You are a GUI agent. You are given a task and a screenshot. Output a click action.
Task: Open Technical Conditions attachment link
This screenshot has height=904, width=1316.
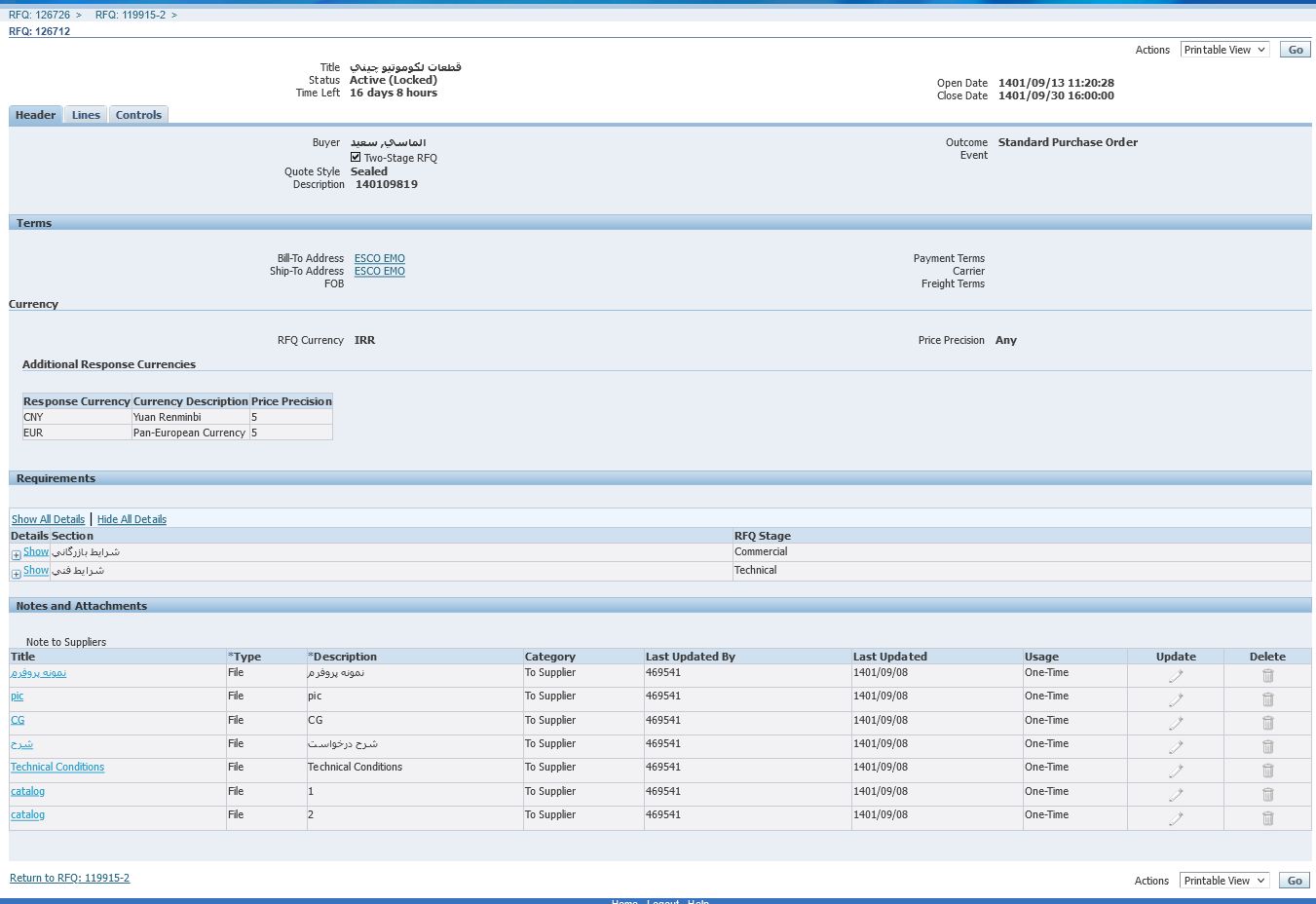[57, 768]
